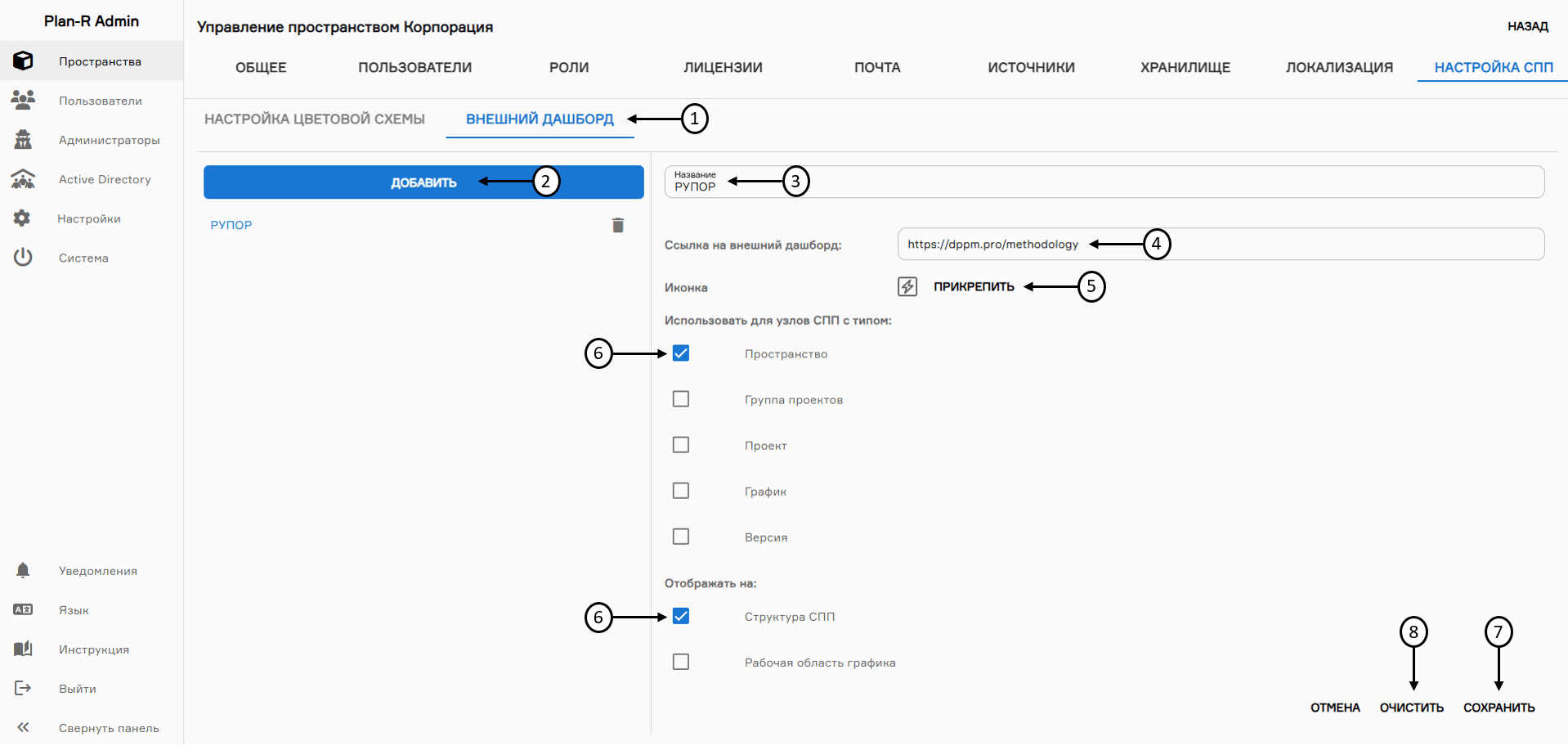Disable the Пространство checkbox

coord(681,353)
